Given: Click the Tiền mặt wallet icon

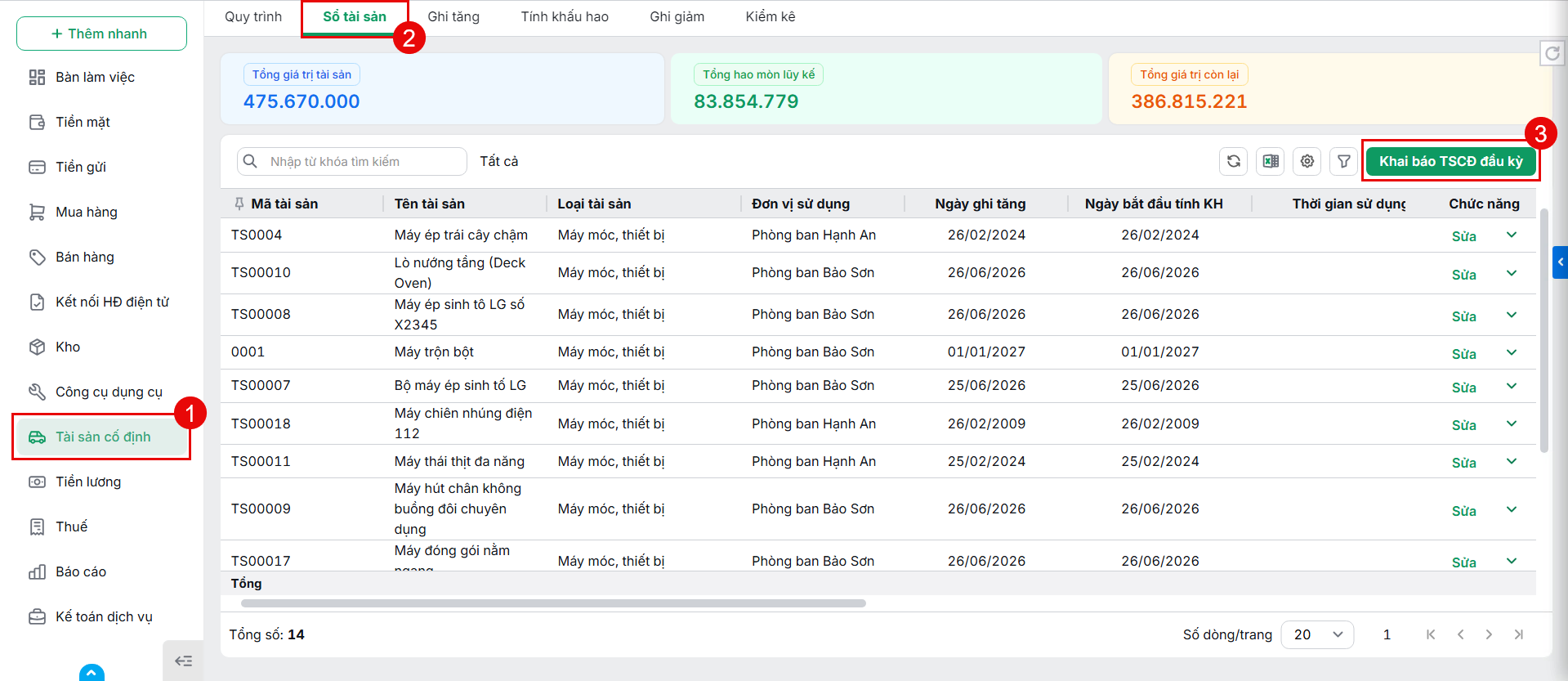Looking at the screenshot, I should 37,122.
